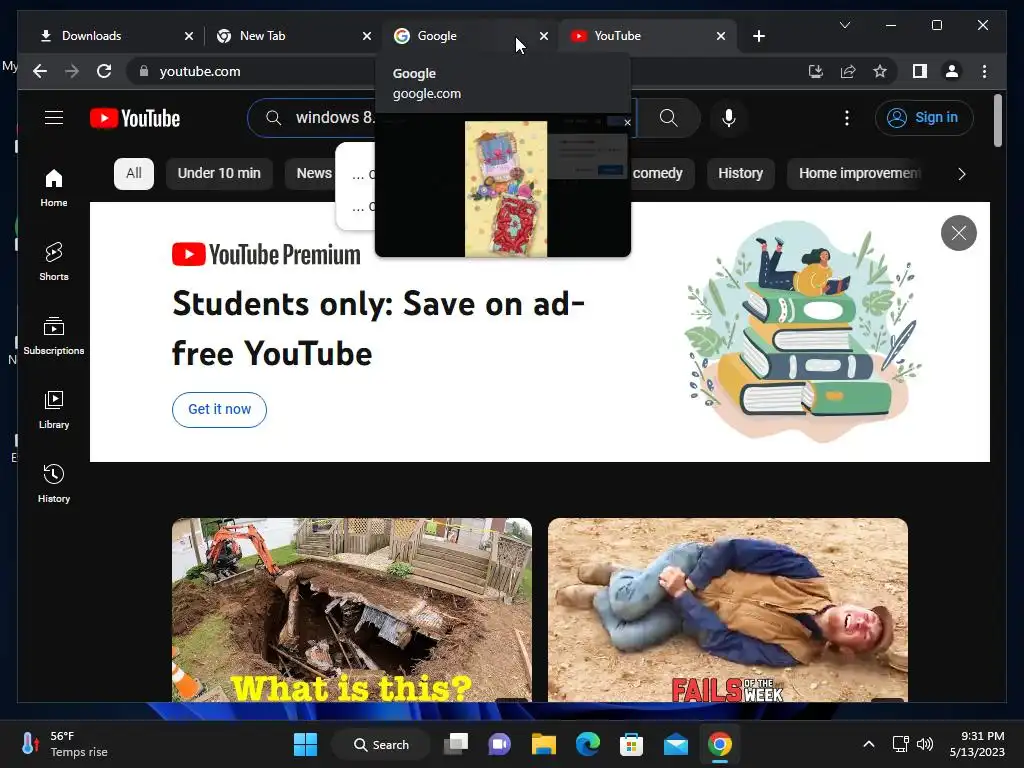Open the Chrome profile icon
This screenshot has height=768, width=1024.
tap(952, 71)
